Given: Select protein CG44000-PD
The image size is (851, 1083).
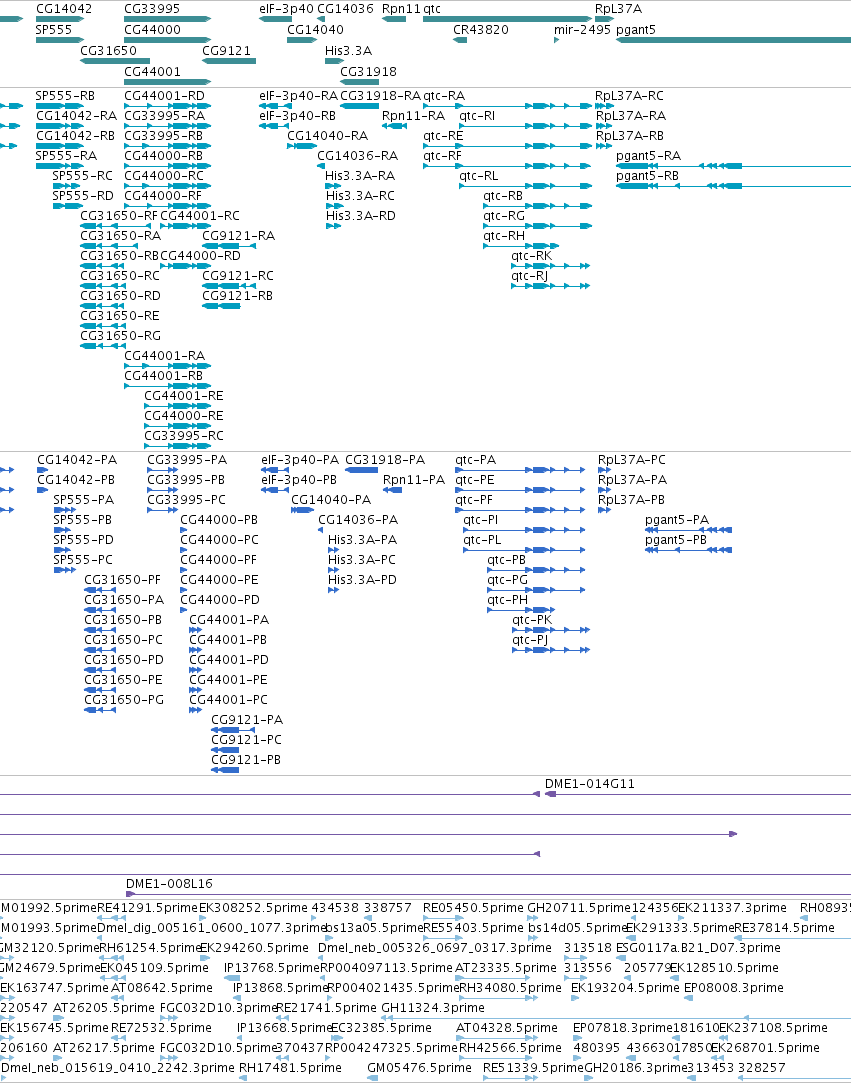Looking at the screenshot, I should [x=220, y=600].
